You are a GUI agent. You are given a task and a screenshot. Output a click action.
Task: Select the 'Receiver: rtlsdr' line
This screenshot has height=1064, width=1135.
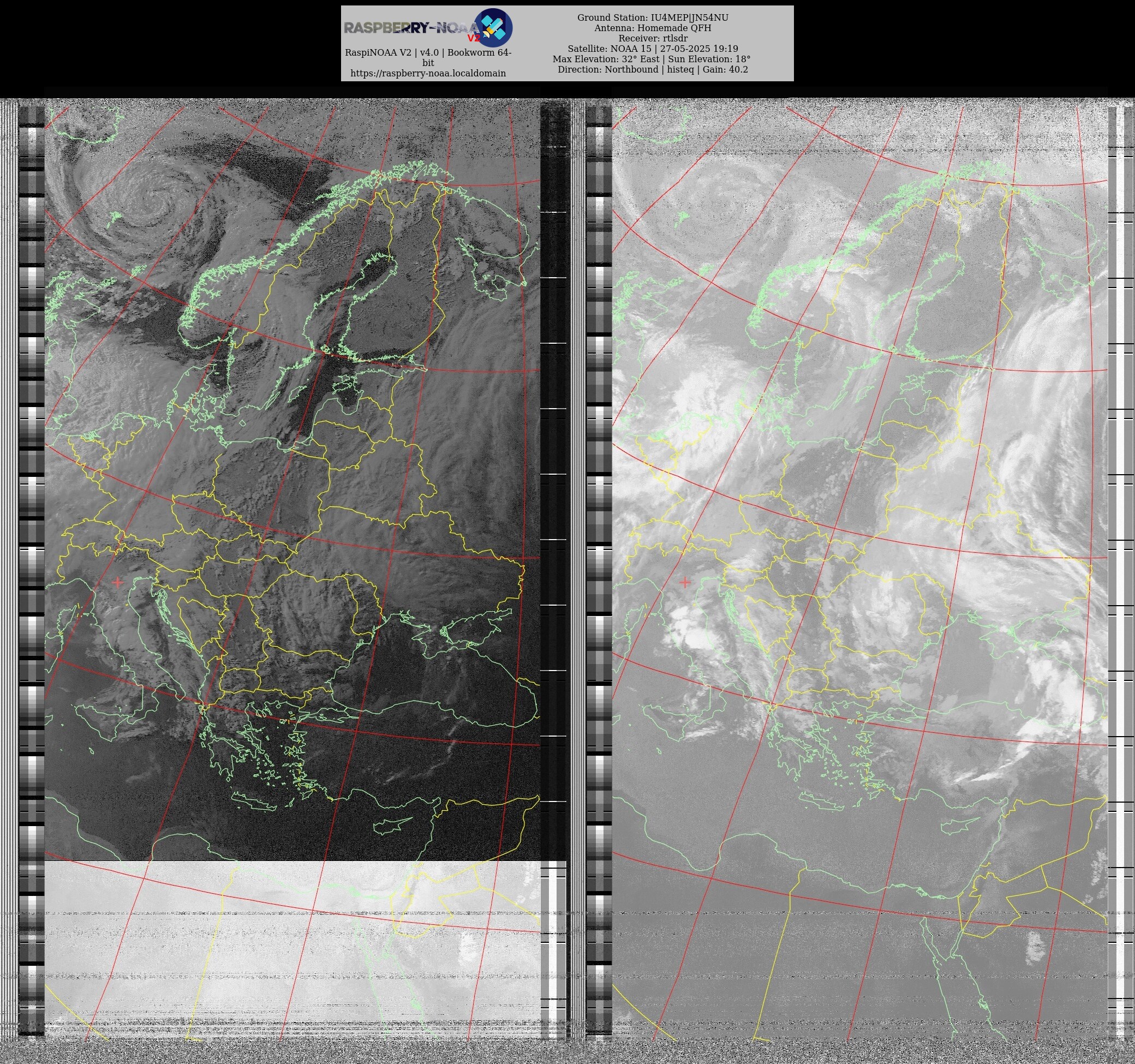(653, 38)
